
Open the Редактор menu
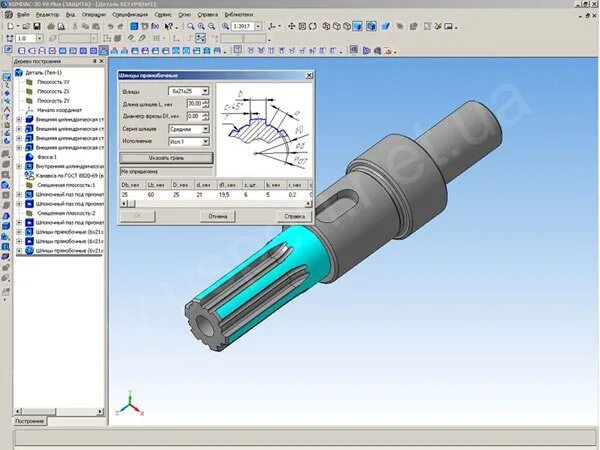(x=48, y=15)
